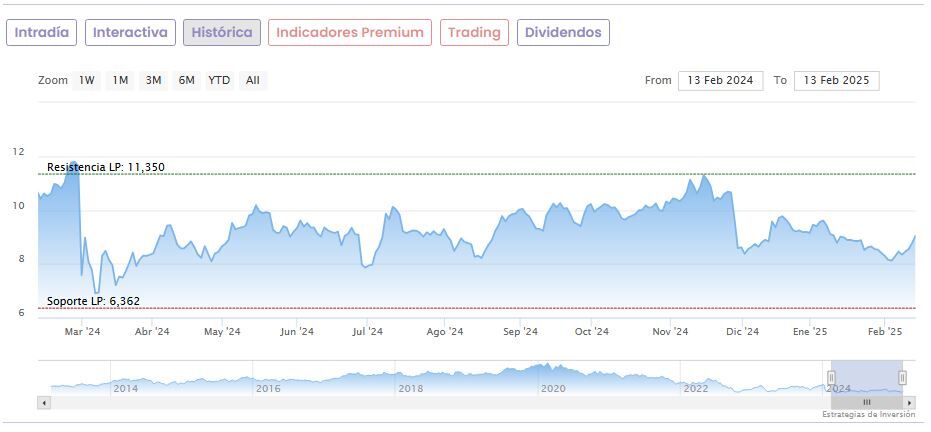This screenshot has height=432, width=931.
Task: Open the To date field
Action: point(836,81)
